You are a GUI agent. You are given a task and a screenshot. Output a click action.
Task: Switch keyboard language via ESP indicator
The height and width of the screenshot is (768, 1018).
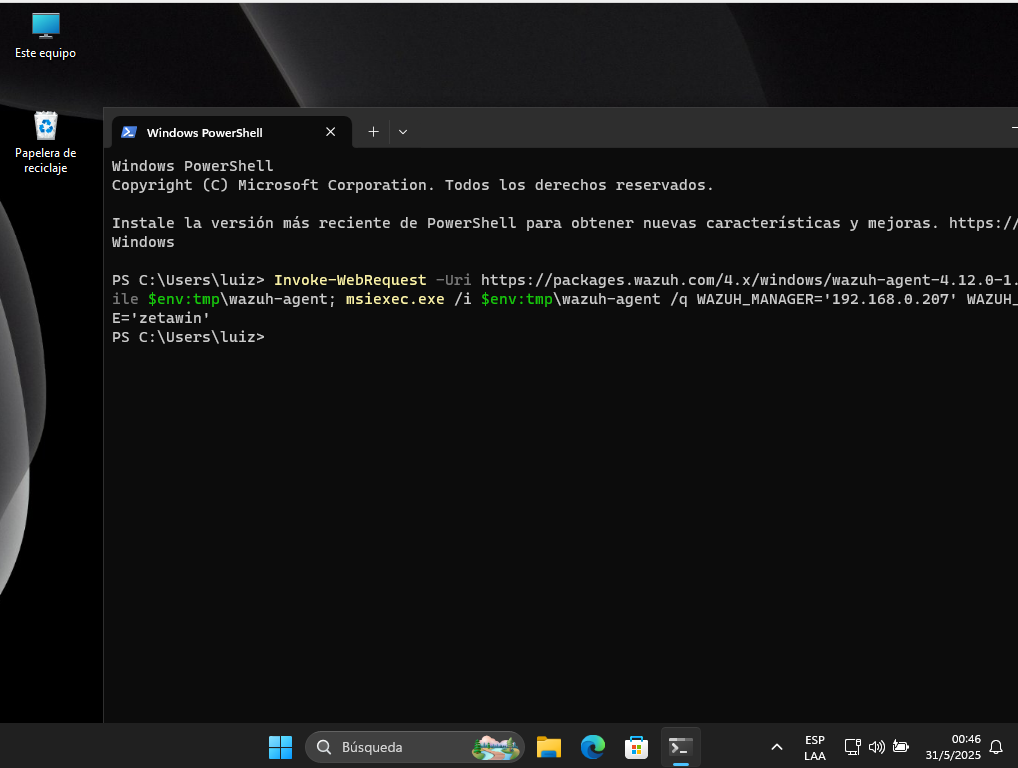point(814,747)
